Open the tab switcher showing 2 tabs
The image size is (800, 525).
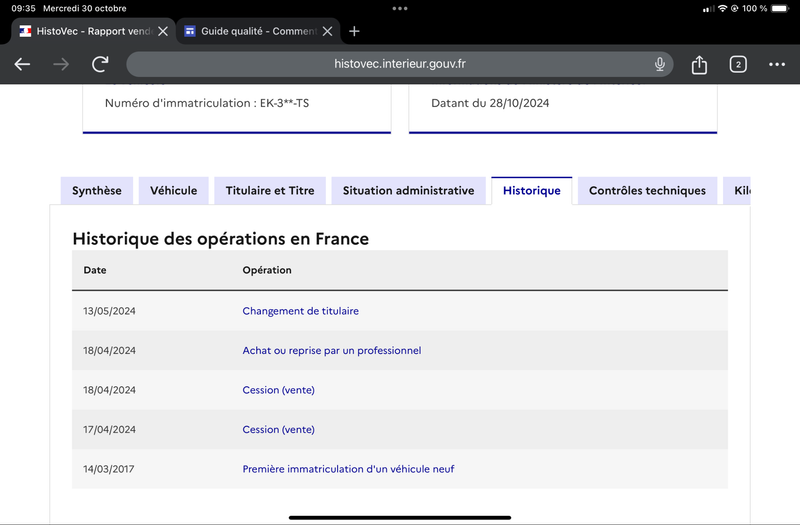click(x=738, y=64)
